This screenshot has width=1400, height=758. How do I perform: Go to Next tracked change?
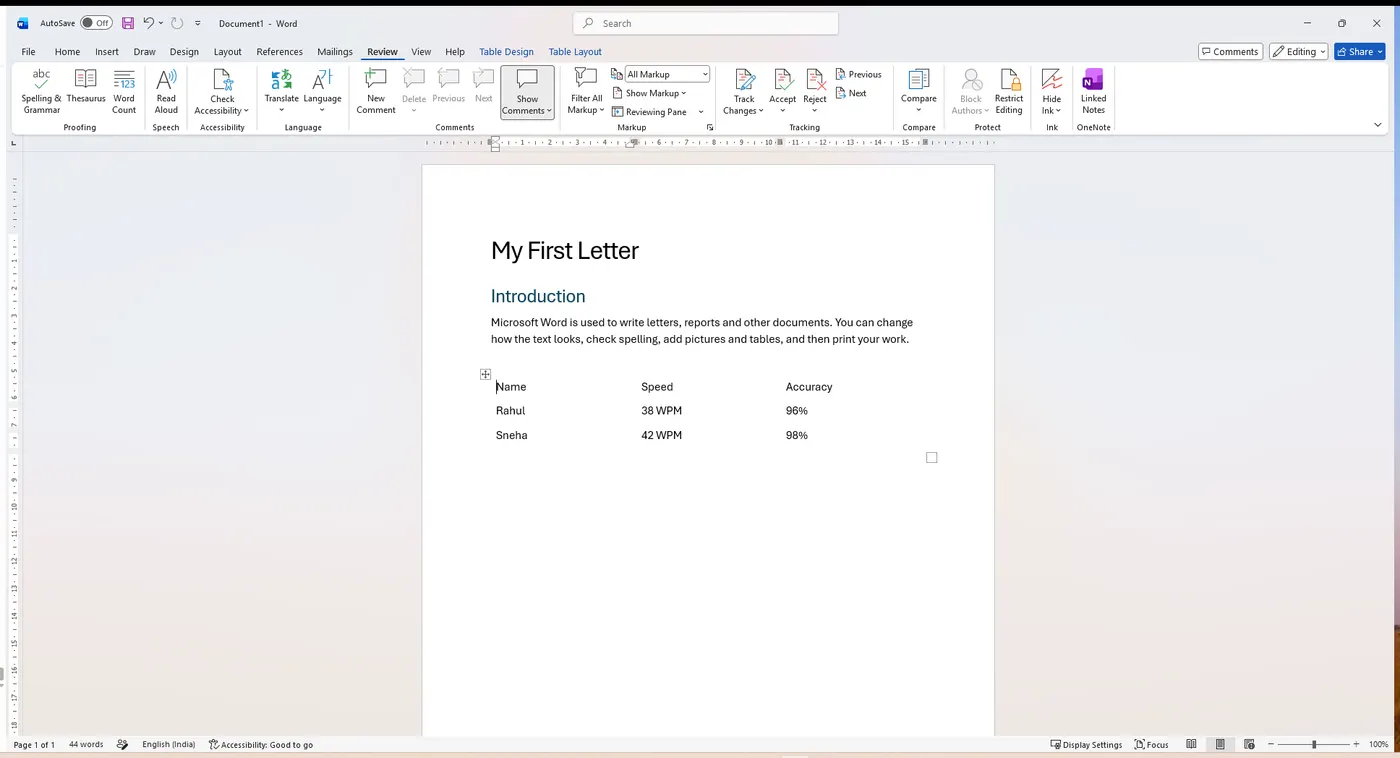(851, 93)
